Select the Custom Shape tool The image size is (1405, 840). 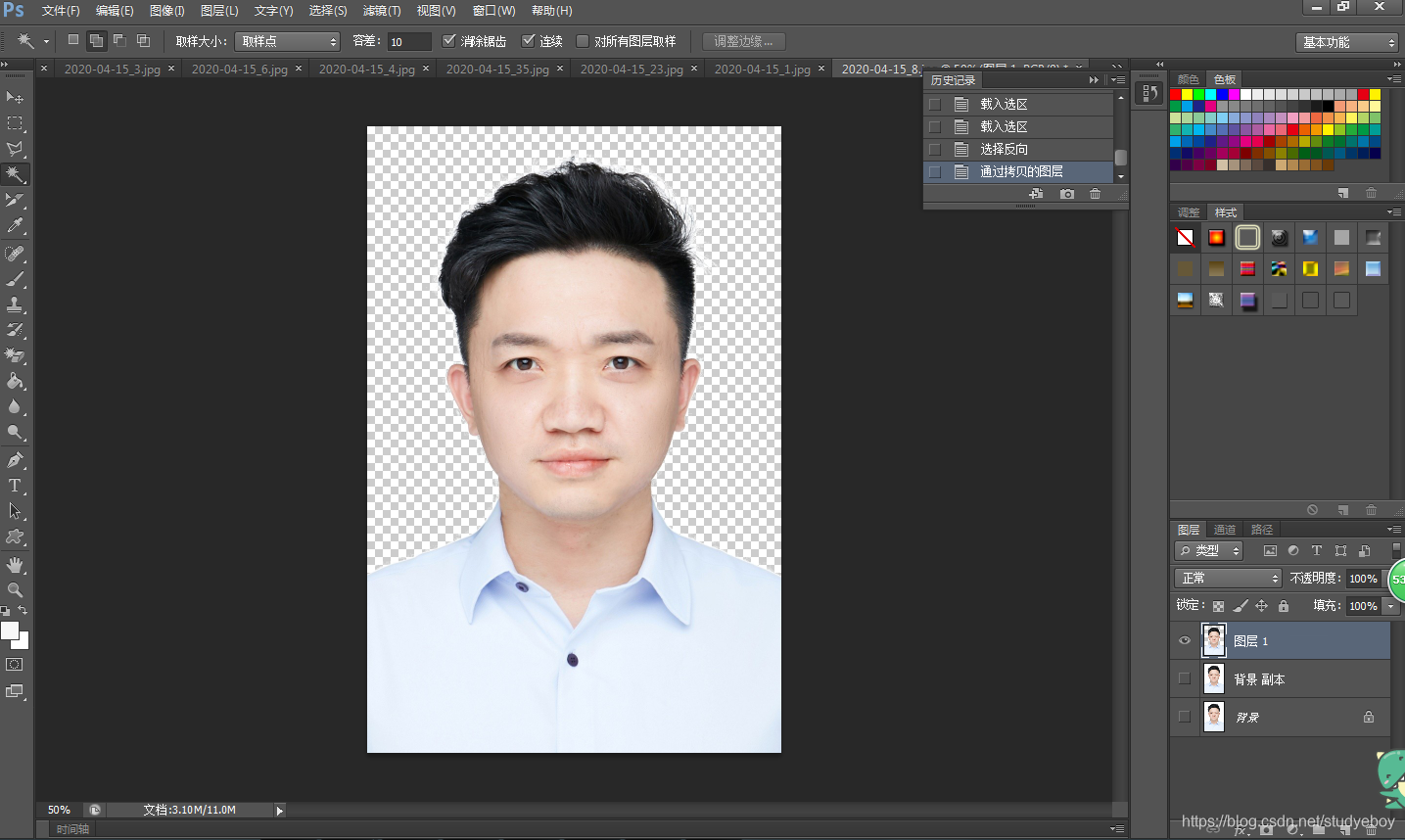click(15, 537)
